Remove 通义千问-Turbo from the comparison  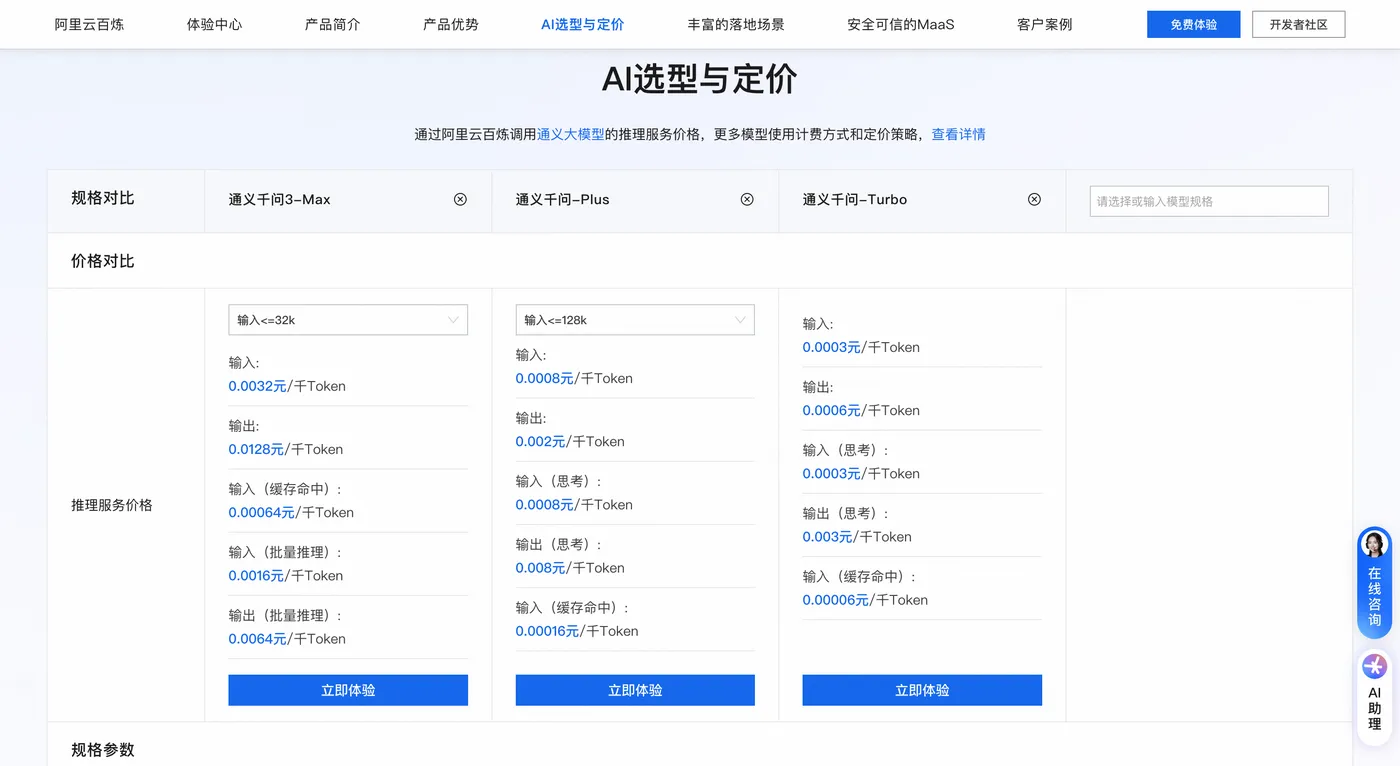[x=1034, y=199]
